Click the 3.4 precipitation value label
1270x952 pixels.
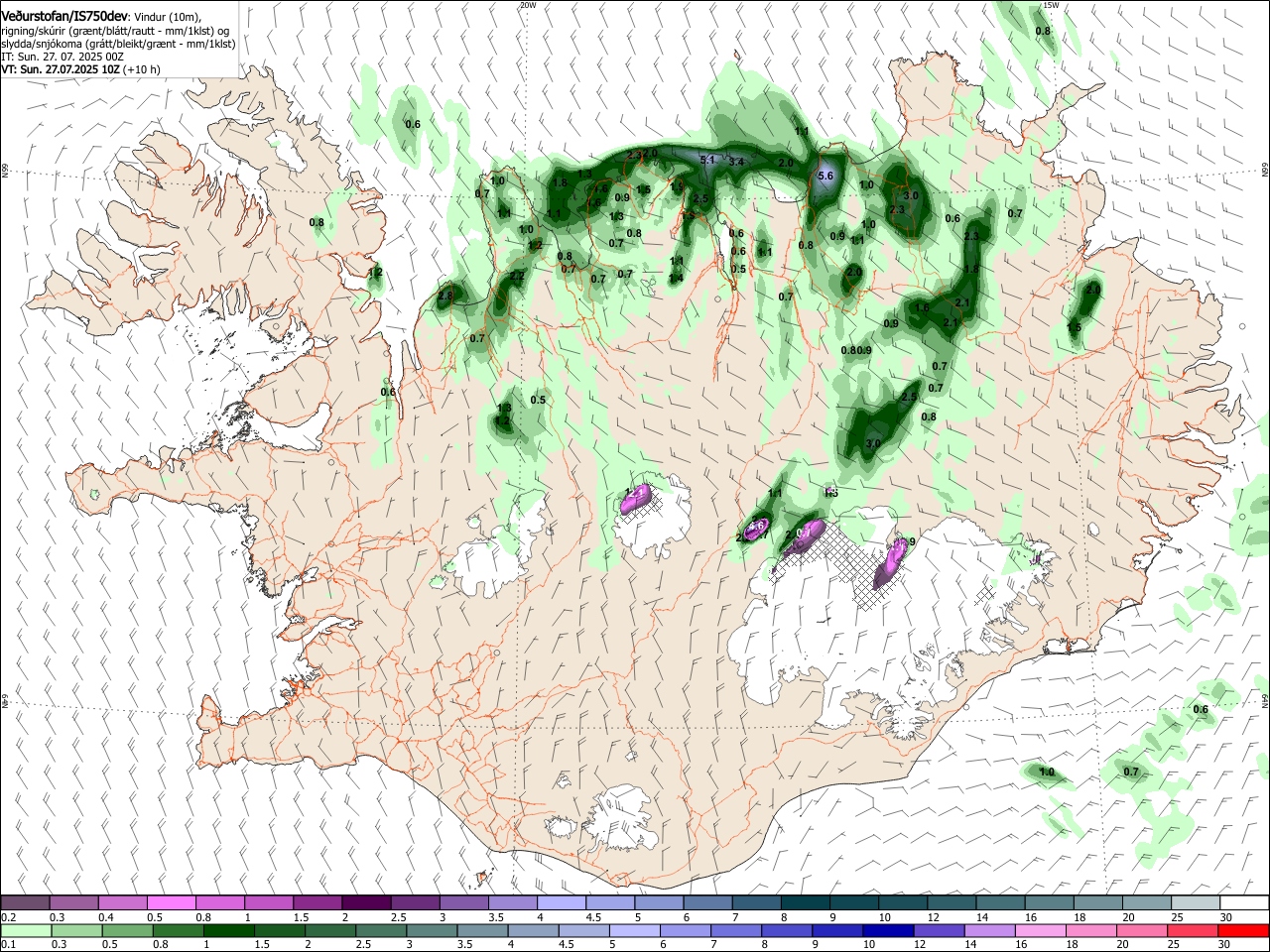point(737,161)
